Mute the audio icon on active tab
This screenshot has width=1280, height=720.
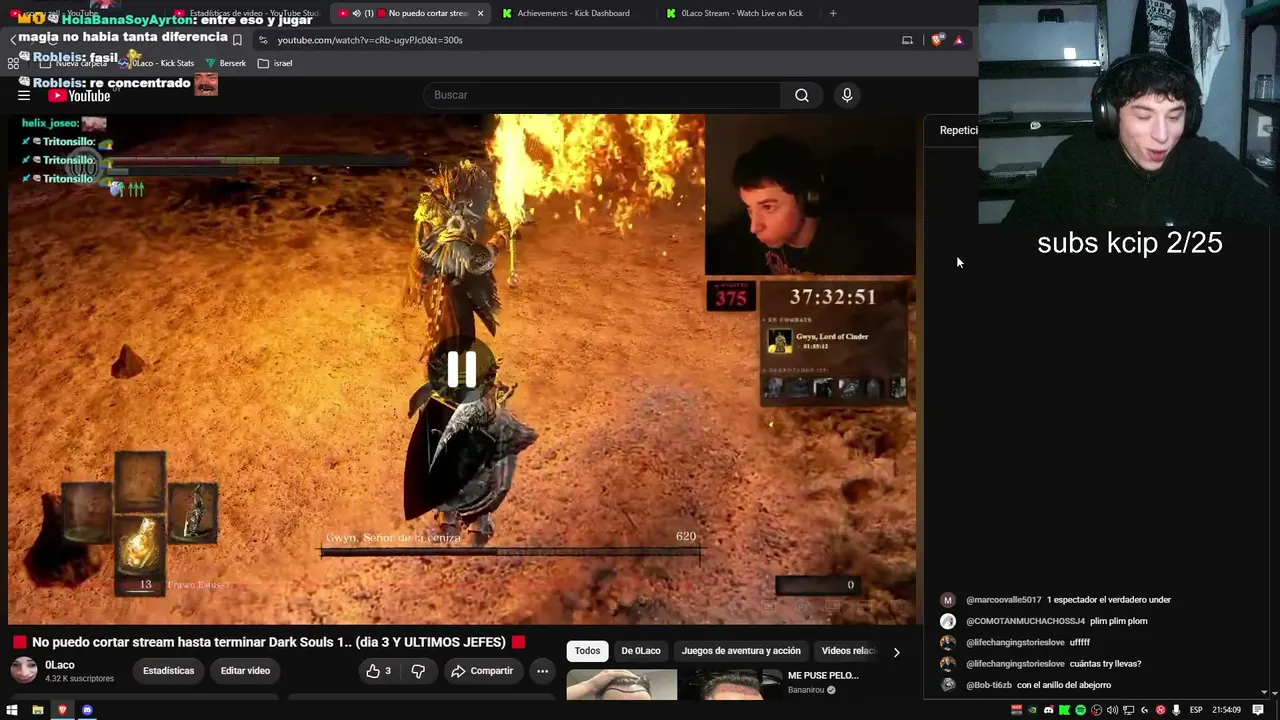(x=356, y=13)
